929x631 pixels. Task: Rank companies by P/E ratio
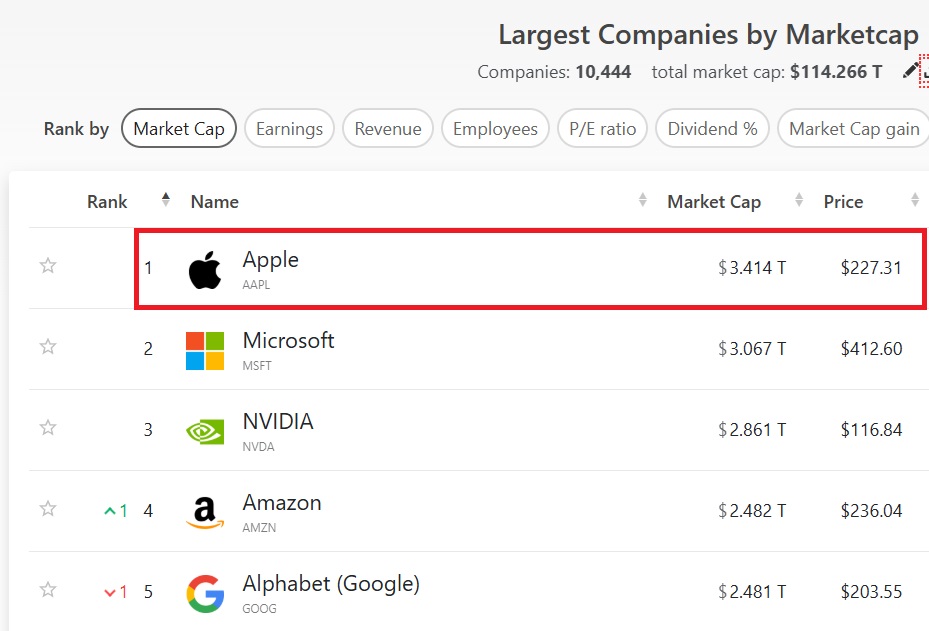(x=602, y=129)
